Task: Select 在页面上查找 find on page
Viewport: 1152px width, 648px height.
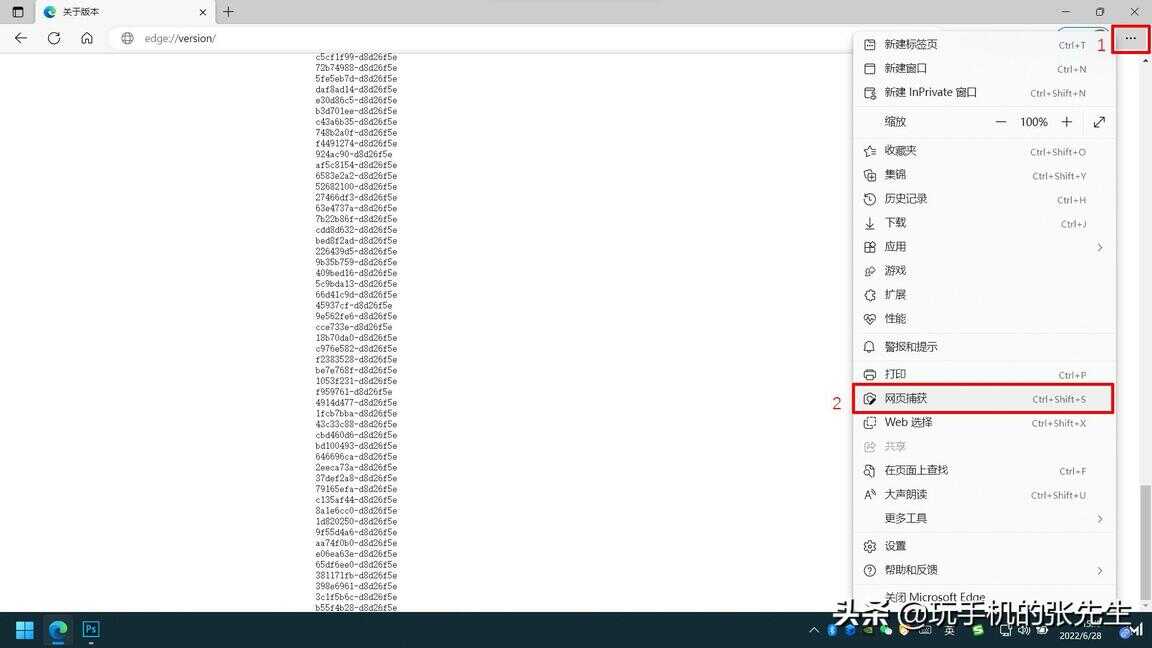Action: point(983,470)
